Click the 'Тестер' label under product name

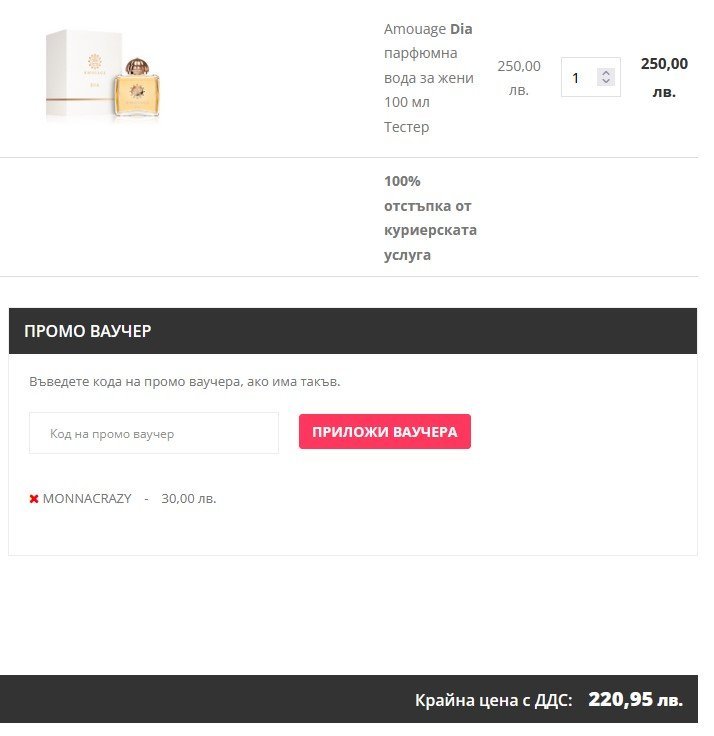click(x=406, y=127)
